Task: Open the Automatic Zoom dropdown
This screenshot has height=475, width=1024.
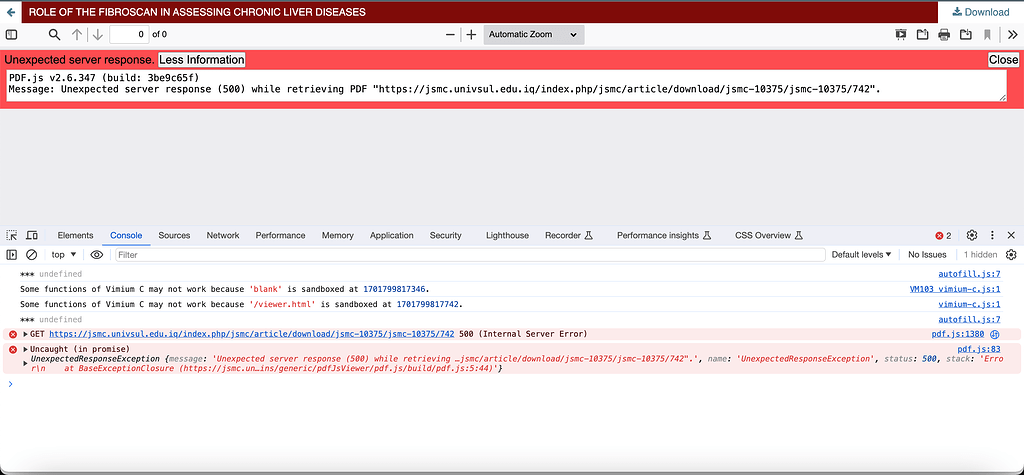Action: pos(534,35)
